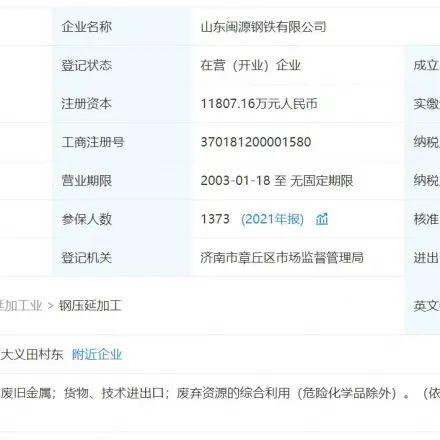
Task: Click industry breadcrumb item 钢压延加工
Action: (90, 305)
